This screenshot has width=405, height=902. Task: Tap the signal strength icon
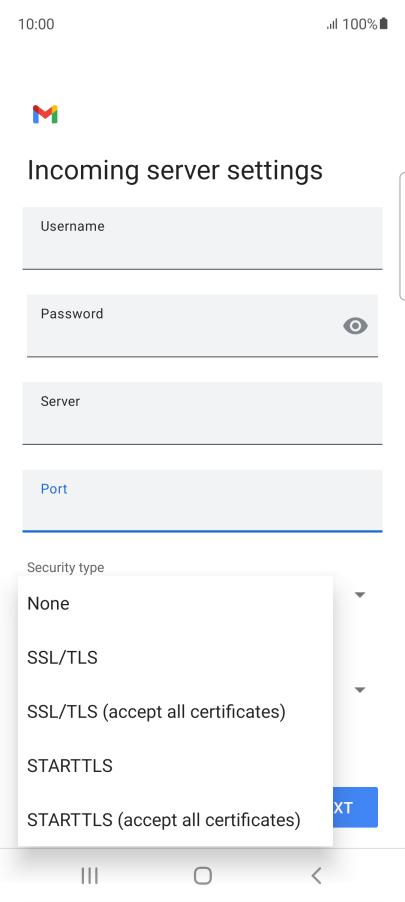coord(332,24)
